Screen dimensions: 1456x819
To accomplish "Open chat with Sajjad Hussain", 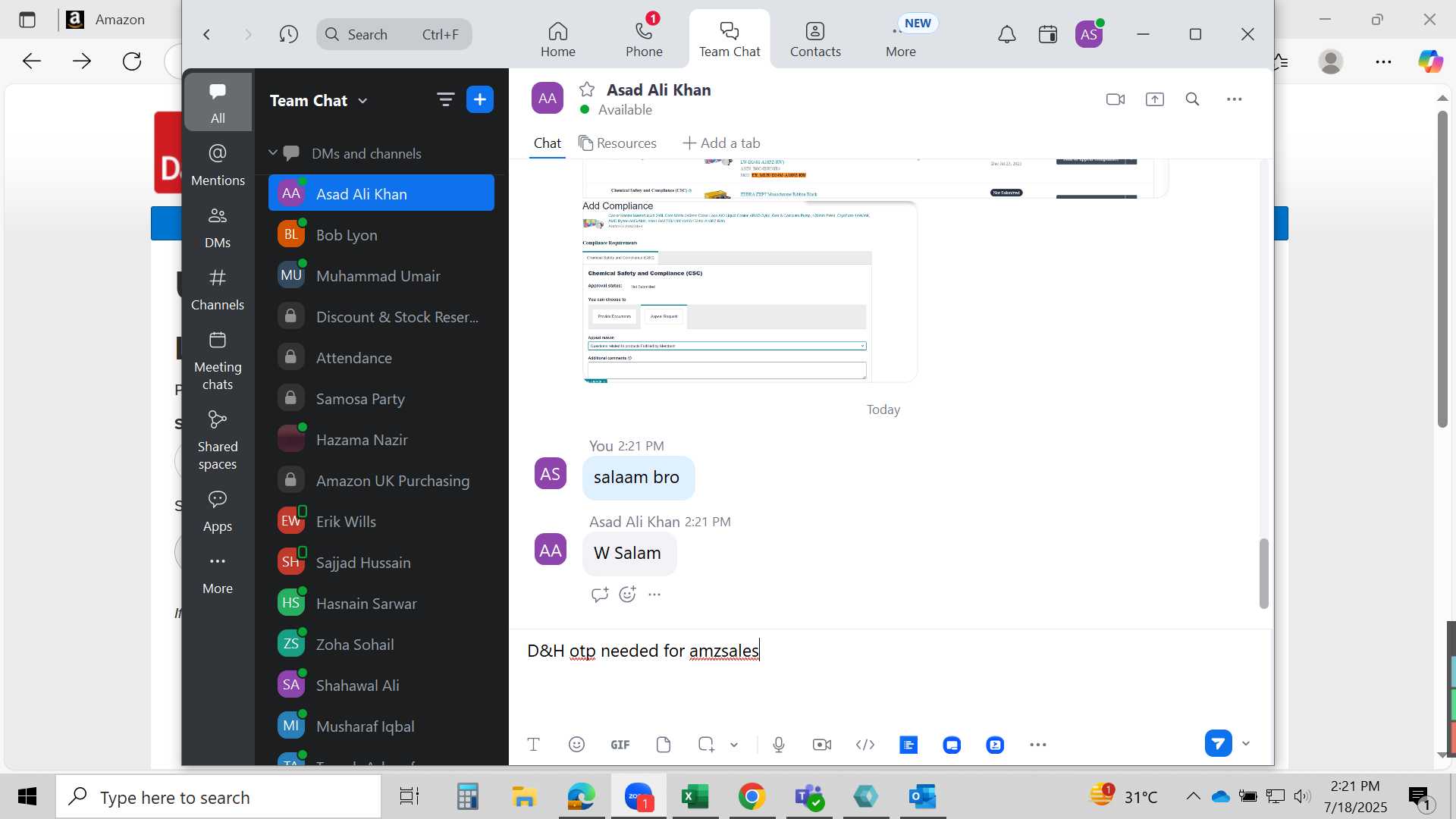I will (381, 563).
